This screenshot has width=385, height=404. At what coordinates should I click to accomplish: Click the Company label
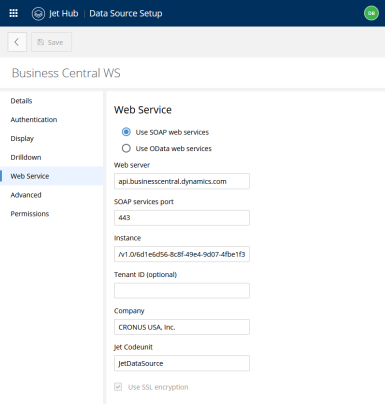(x=129, y=311)
